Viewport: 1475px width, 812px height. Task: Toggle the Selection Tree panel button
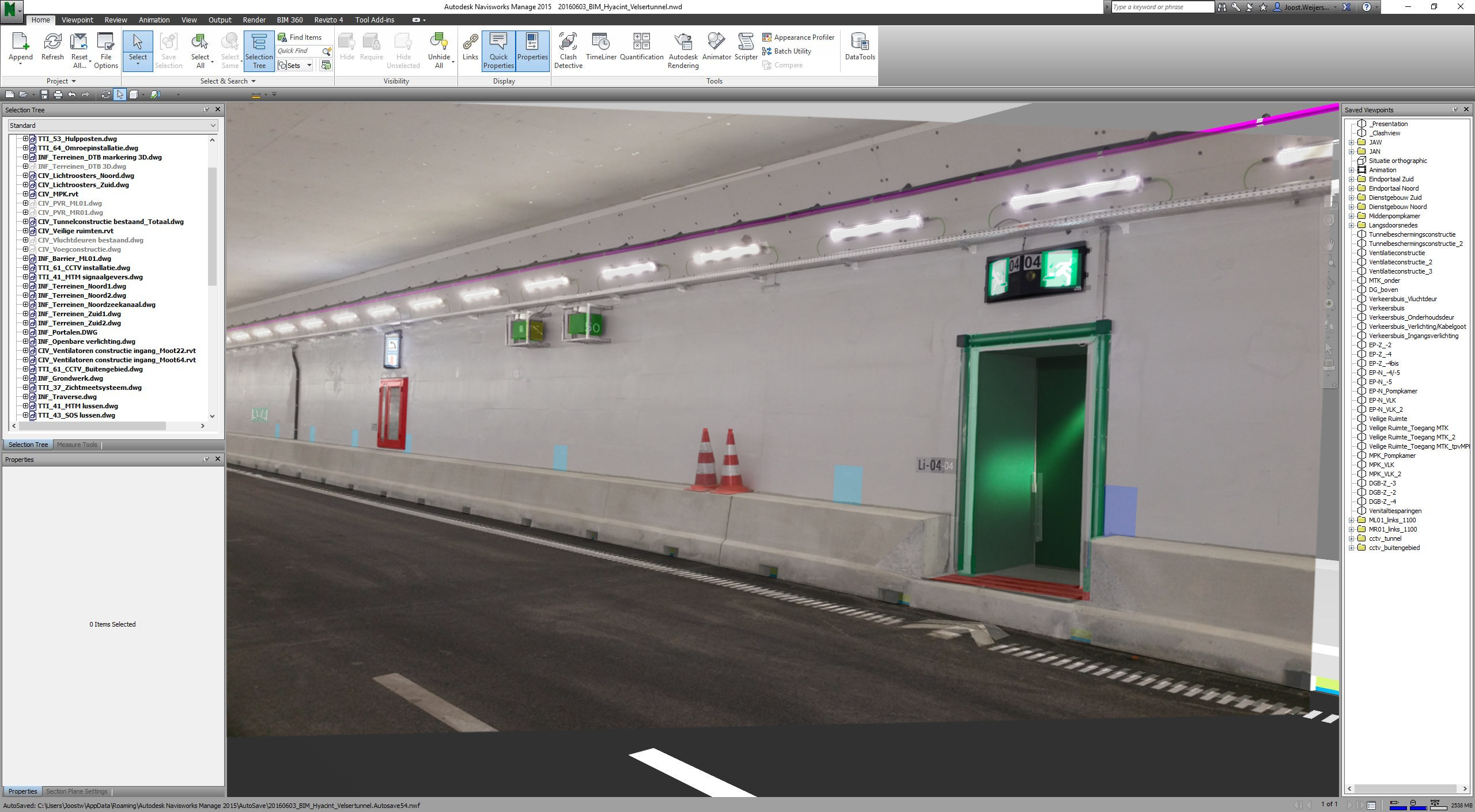click(259, 51)
